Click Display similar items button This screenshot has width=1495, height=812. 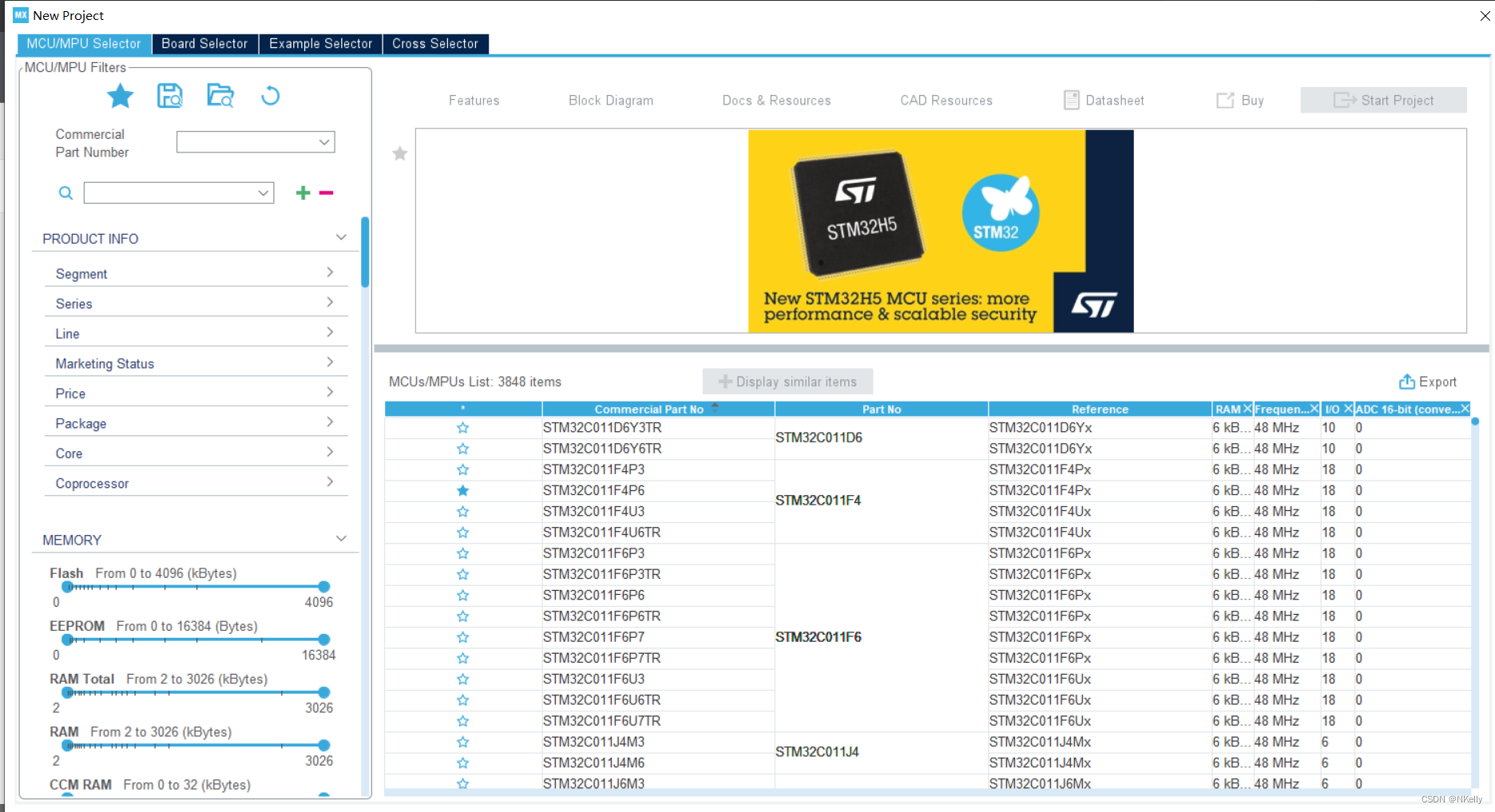point(787,382)
